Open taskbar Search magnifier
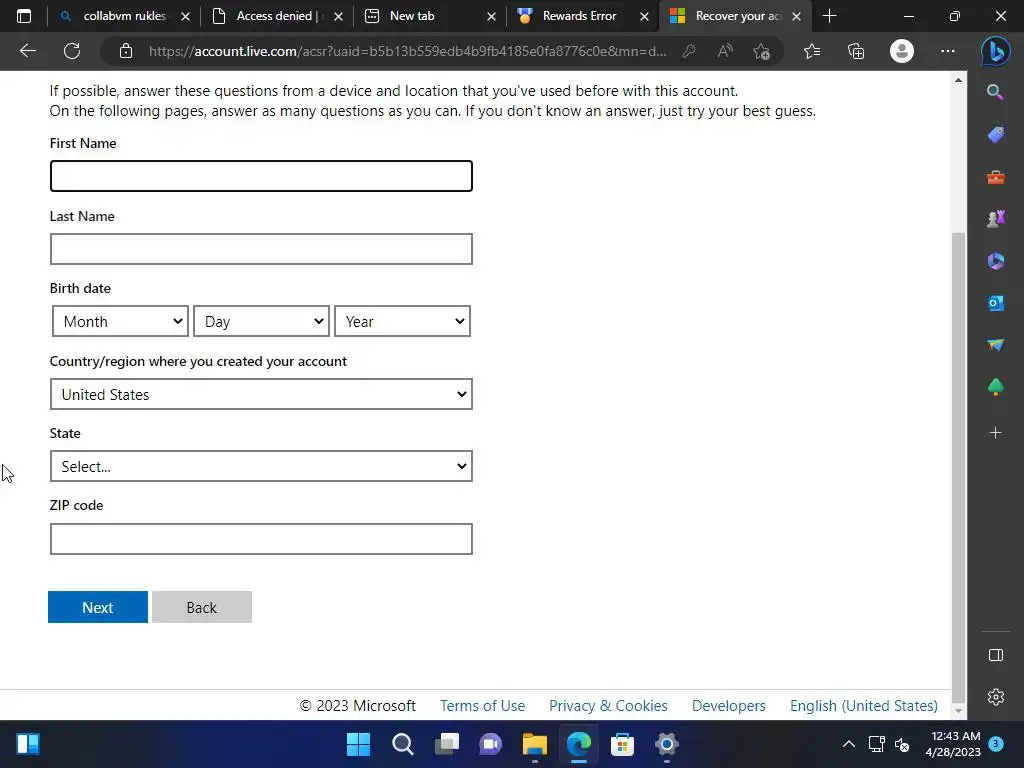The image size is (1024, 768). click(402, 744)
